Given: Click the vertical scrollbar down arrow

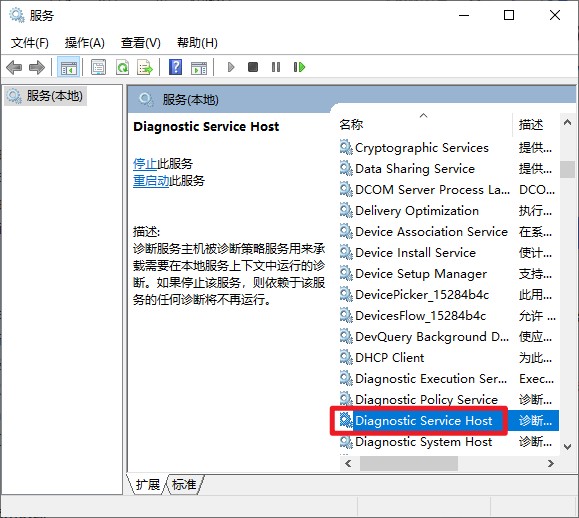Looking at the screenshot, I should (x=568, y=447).
